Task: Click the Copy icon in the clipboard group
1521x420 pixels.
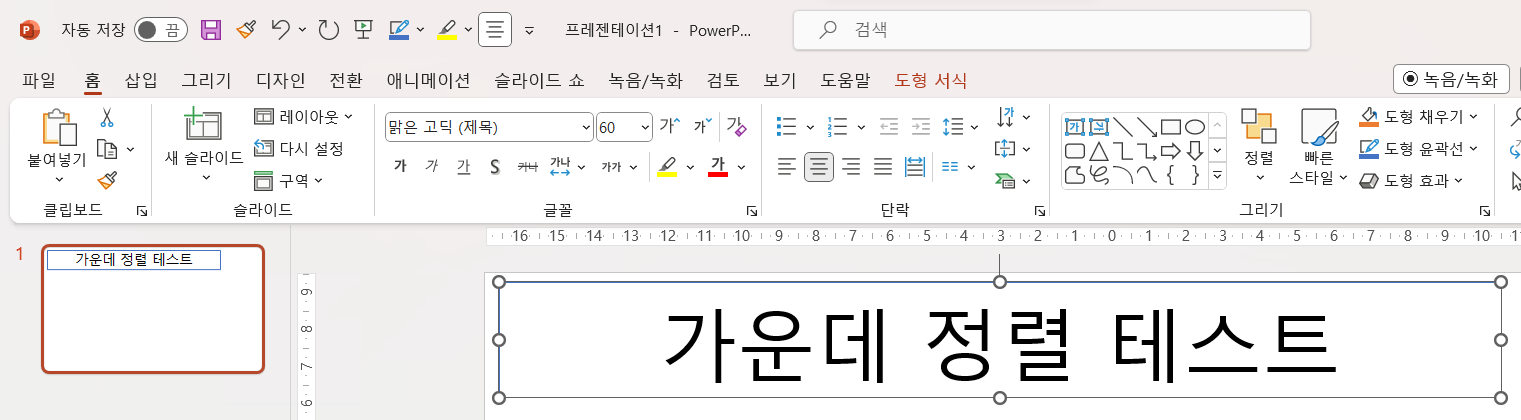Action: tap(107, 150)
